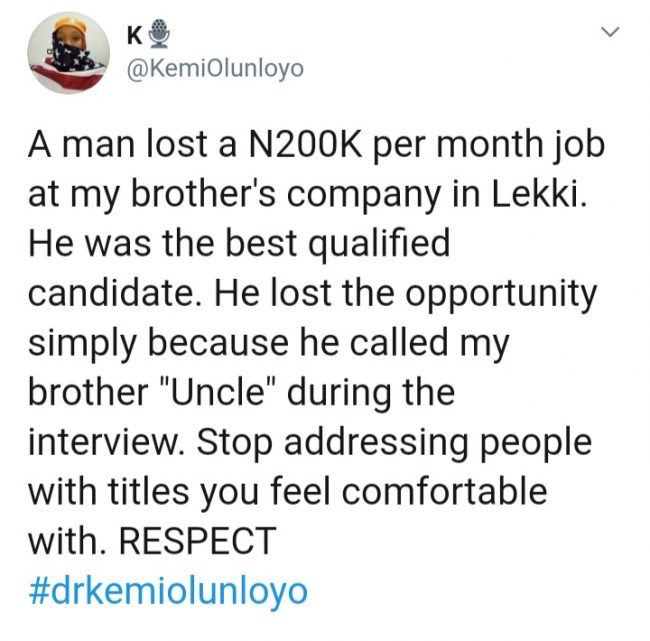The width and height of the screenshot is (650, 641).
Task: Click the word "RESPECT" in the tweet
Action: click(196, 541)
